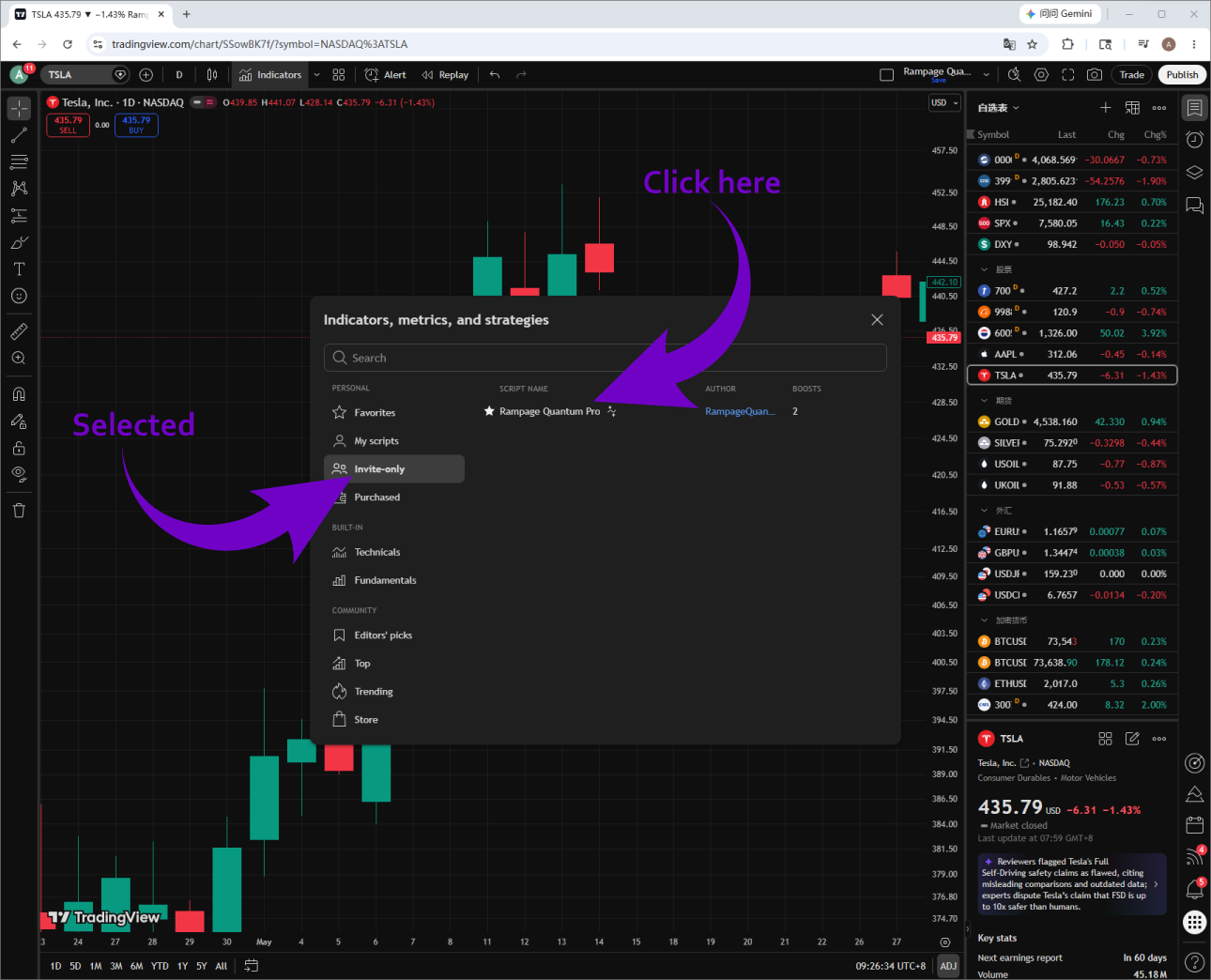The width and height of the screenshot is (1211, 980).
Task: Collapse the 股票 watchlist section
Action: 984,269
